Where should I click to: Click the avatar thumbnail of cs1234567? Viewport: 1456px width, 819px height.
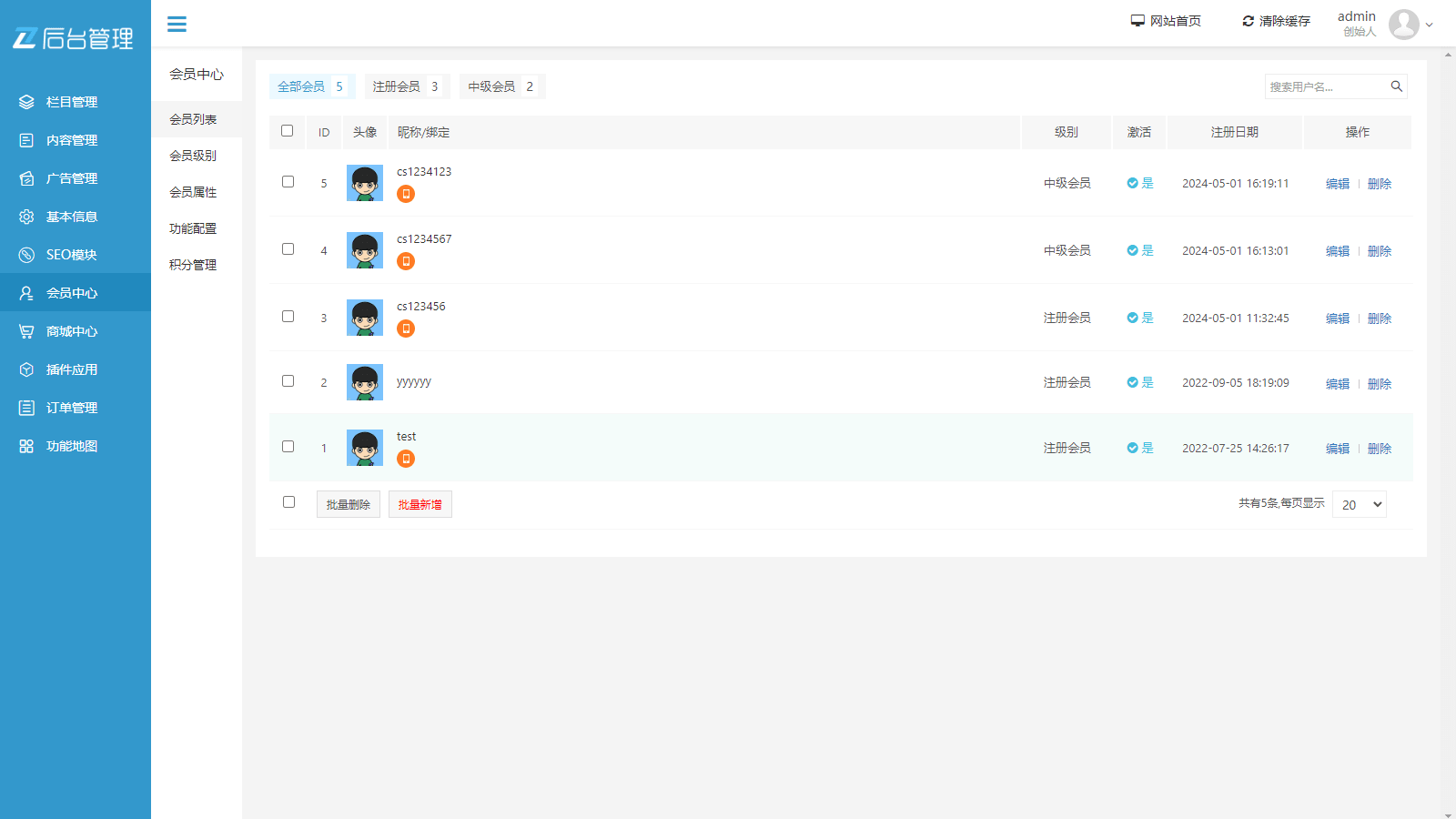tap(365, 250)
